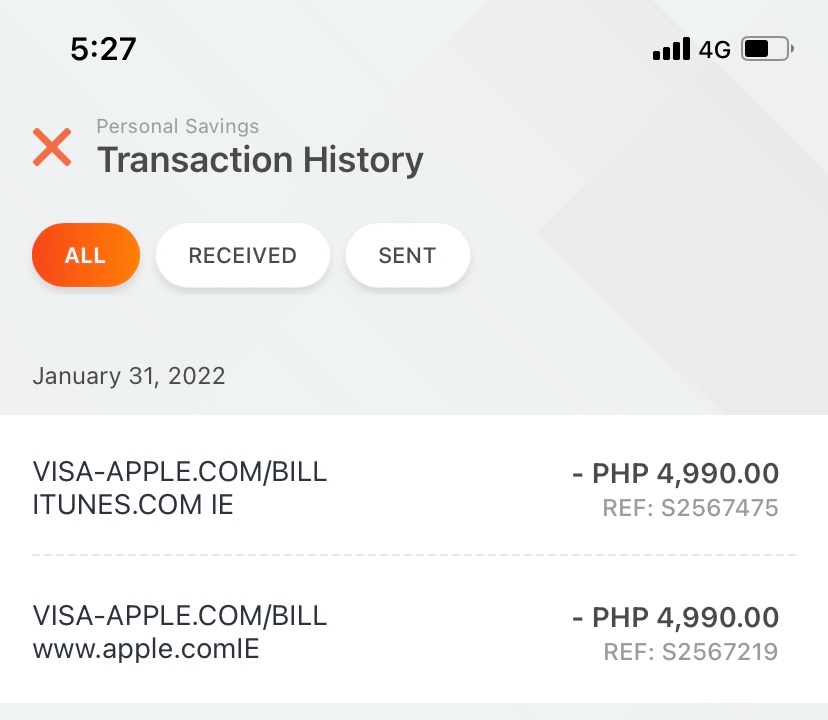
Task: Open the ITUNES.COM IE transaction entry
Action: [414, 488]
